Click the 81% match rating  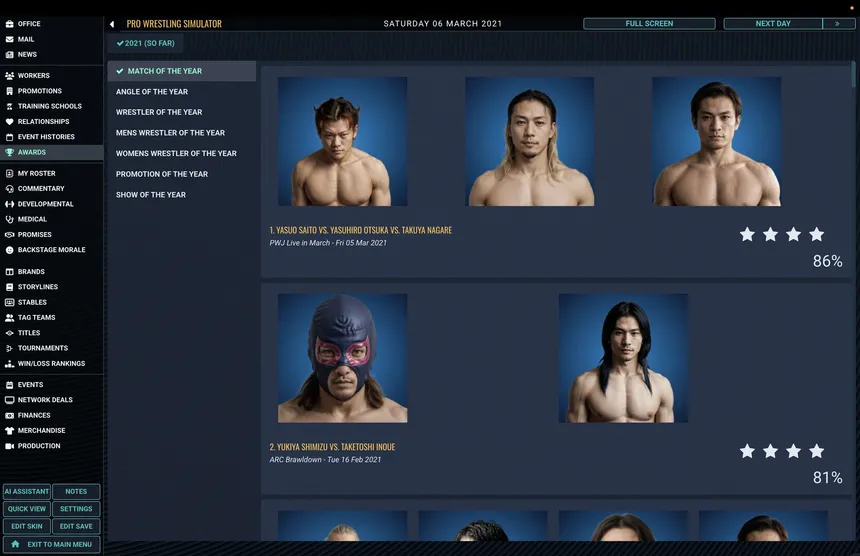coord(828,478)
